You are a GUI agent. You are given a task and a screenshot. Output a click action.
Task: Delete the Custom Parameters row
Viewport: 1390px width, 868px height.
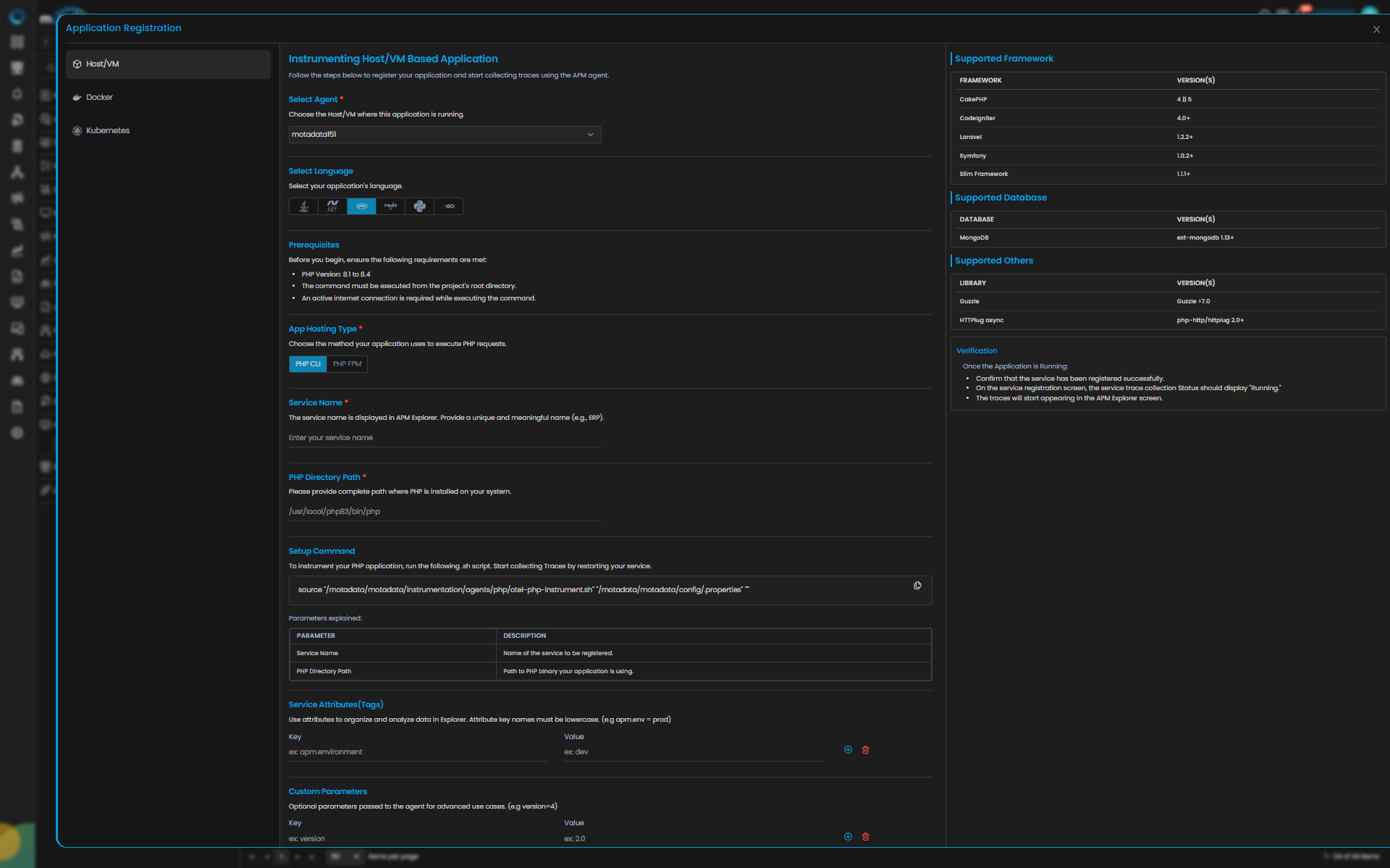click(x=865, y=837)
